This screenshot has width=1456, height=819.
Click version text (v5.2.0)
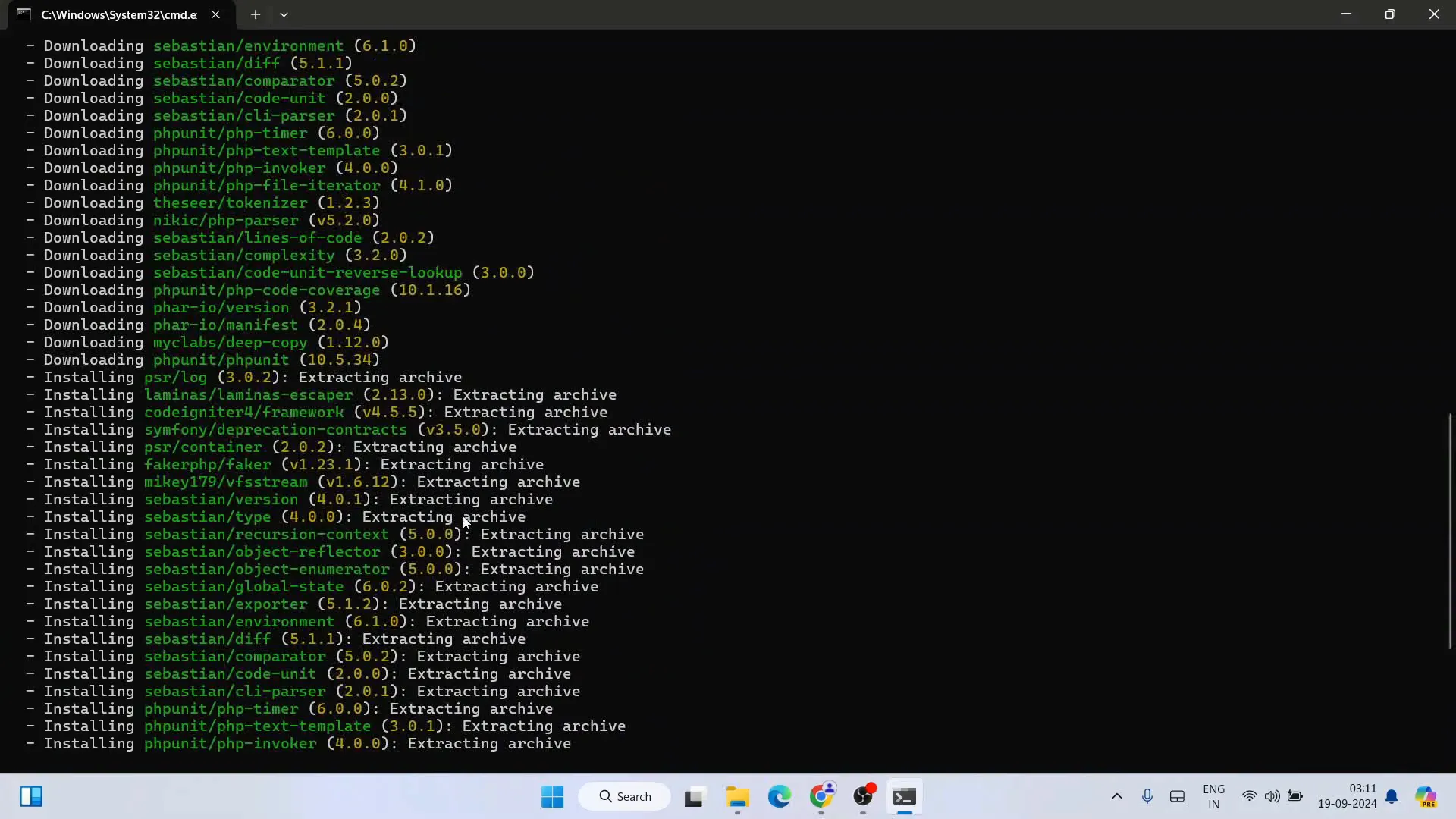344,221
